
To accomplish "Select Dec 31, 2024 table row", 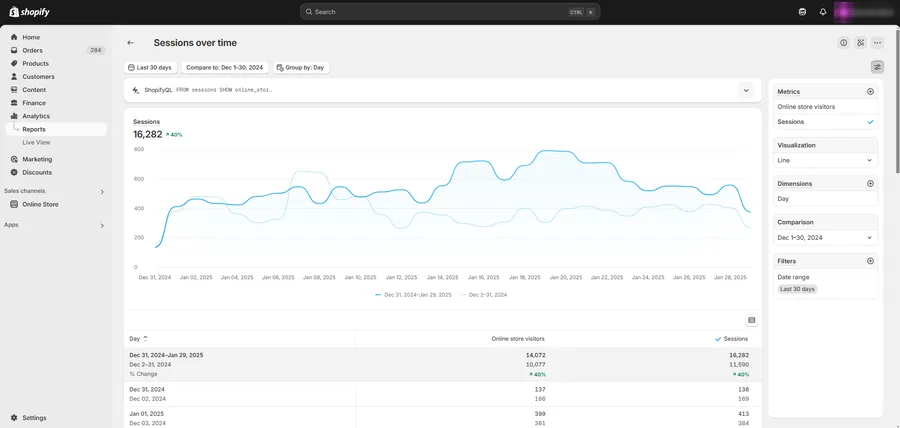I will point(443,394).
